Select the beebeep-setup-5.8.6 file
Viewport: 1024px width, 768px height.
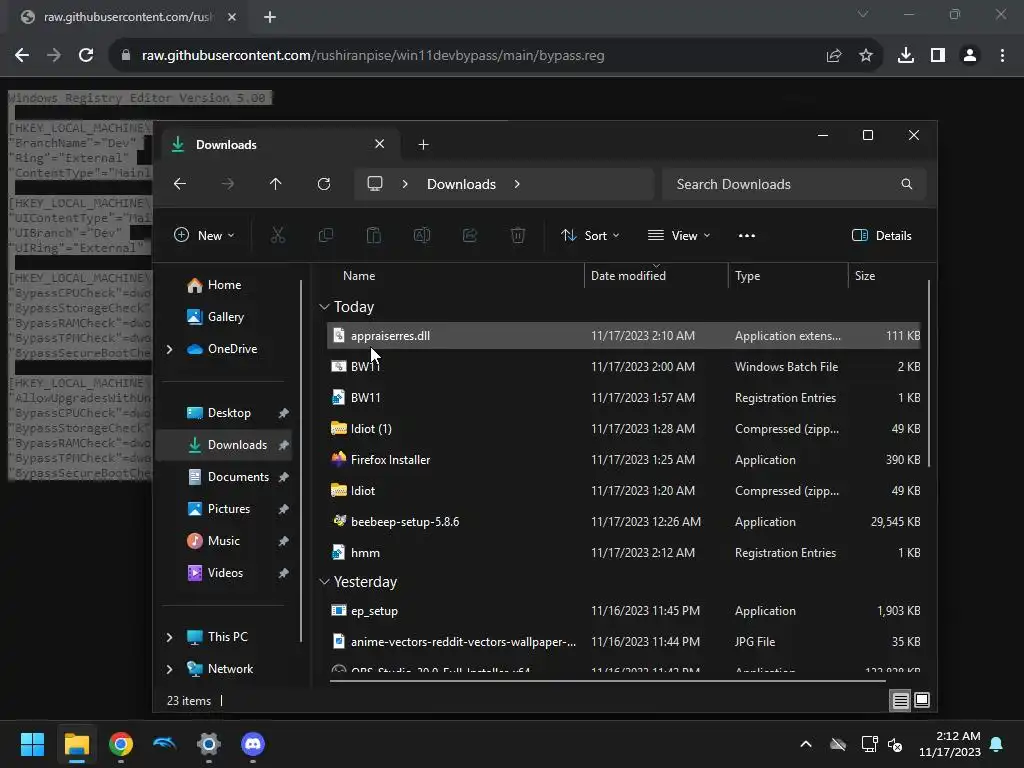click(623, 522)
